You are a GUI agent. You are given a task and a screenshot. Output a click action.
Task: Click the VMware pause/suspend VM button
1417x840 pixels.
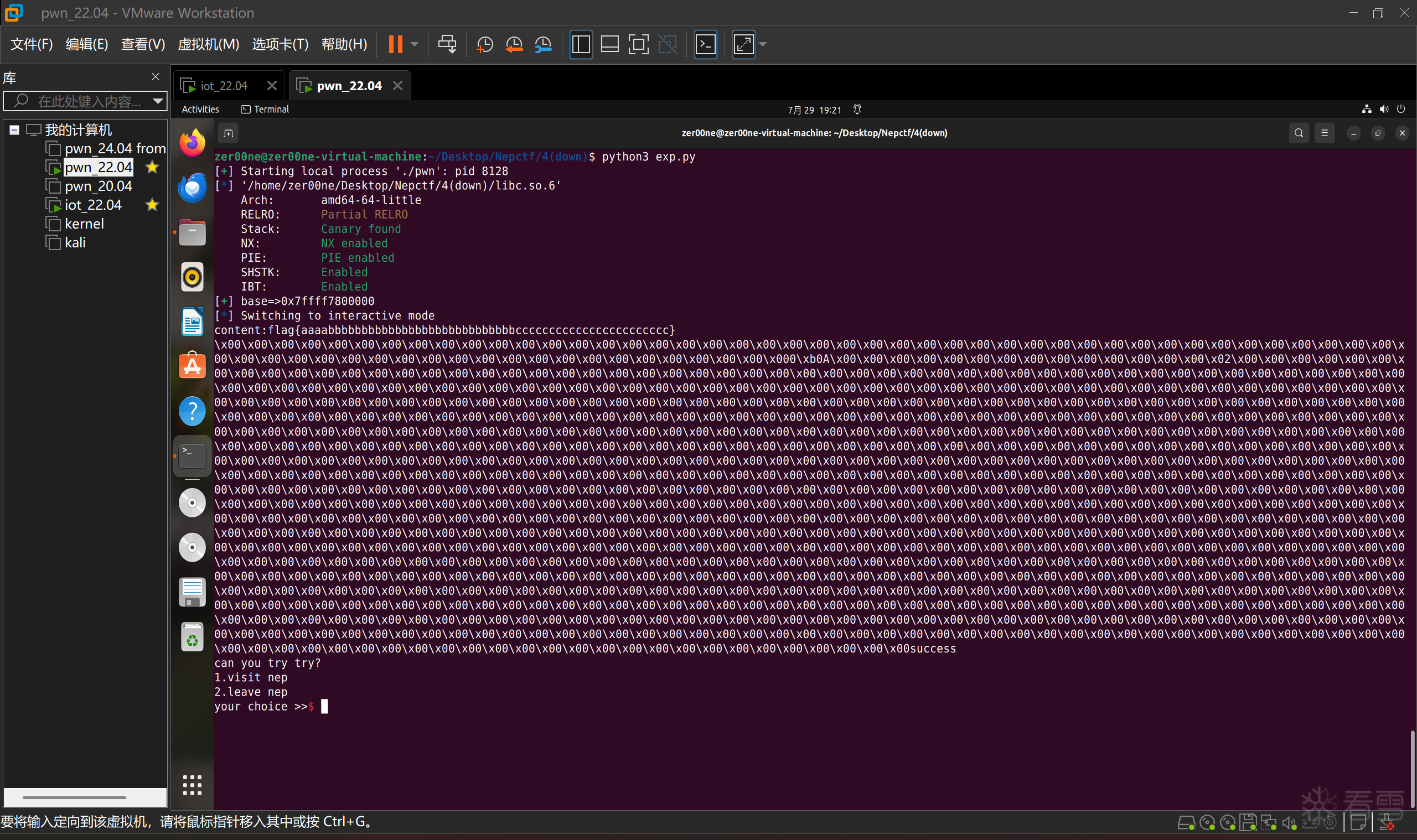click(x=395, y=44)
